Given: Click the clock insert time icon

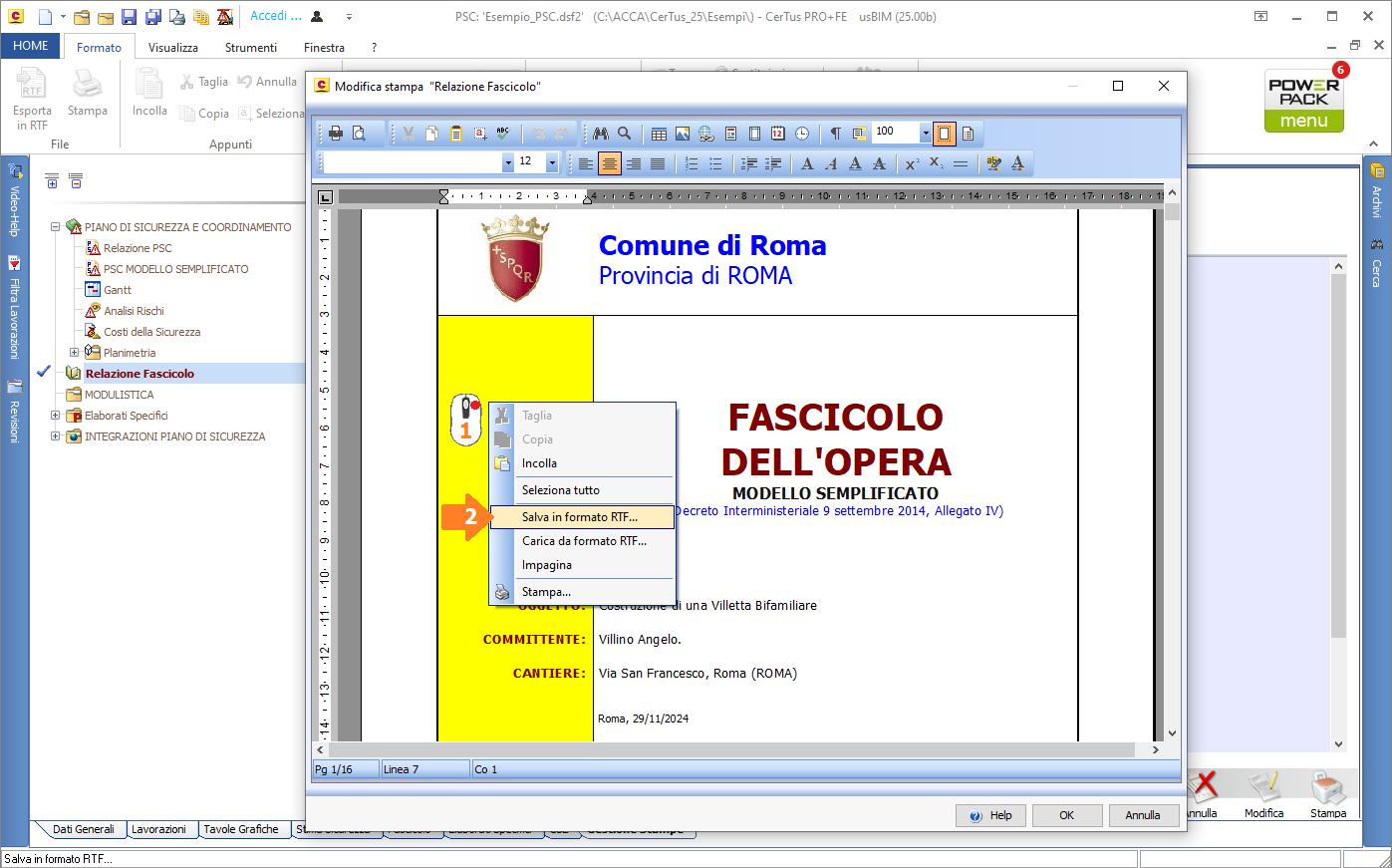Looking at the screenshot, I should tap(802, 134).
